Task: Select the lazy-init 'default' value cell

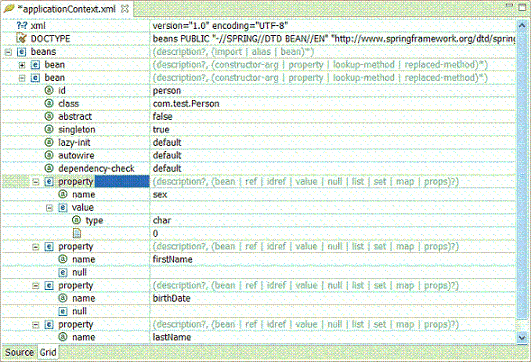Action: [x=333, y=143]
